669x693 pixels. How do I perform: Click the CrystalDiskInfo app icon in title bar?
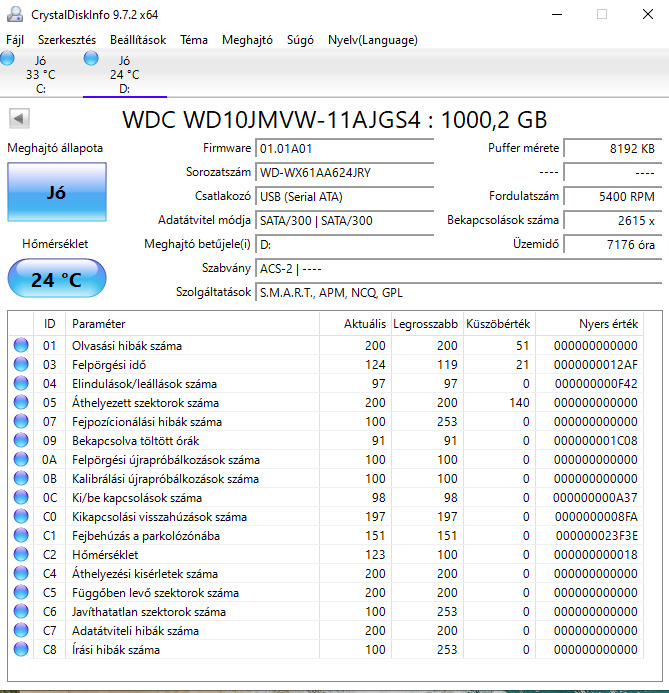click(x=15, y=15)
